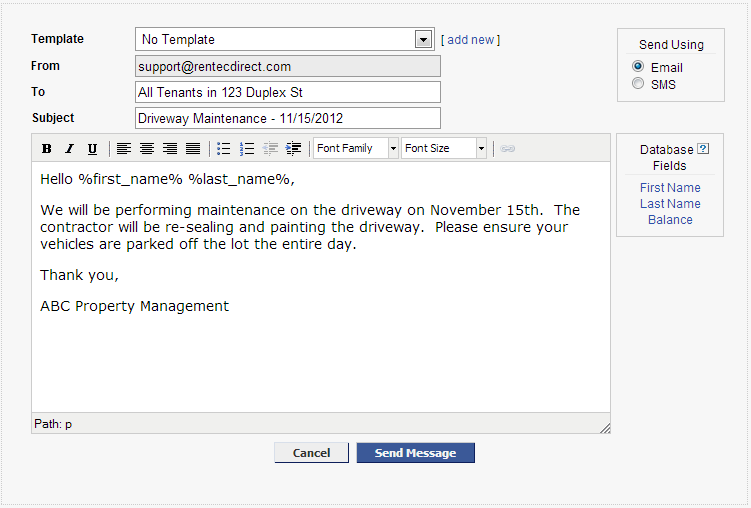
Task: Insert a numbered list
Action: click(x=247, y=149)
